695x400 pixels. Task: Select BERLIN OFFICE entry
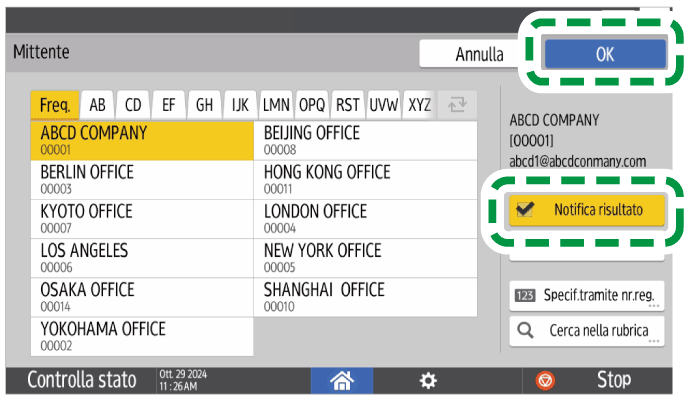pos(142,180)
